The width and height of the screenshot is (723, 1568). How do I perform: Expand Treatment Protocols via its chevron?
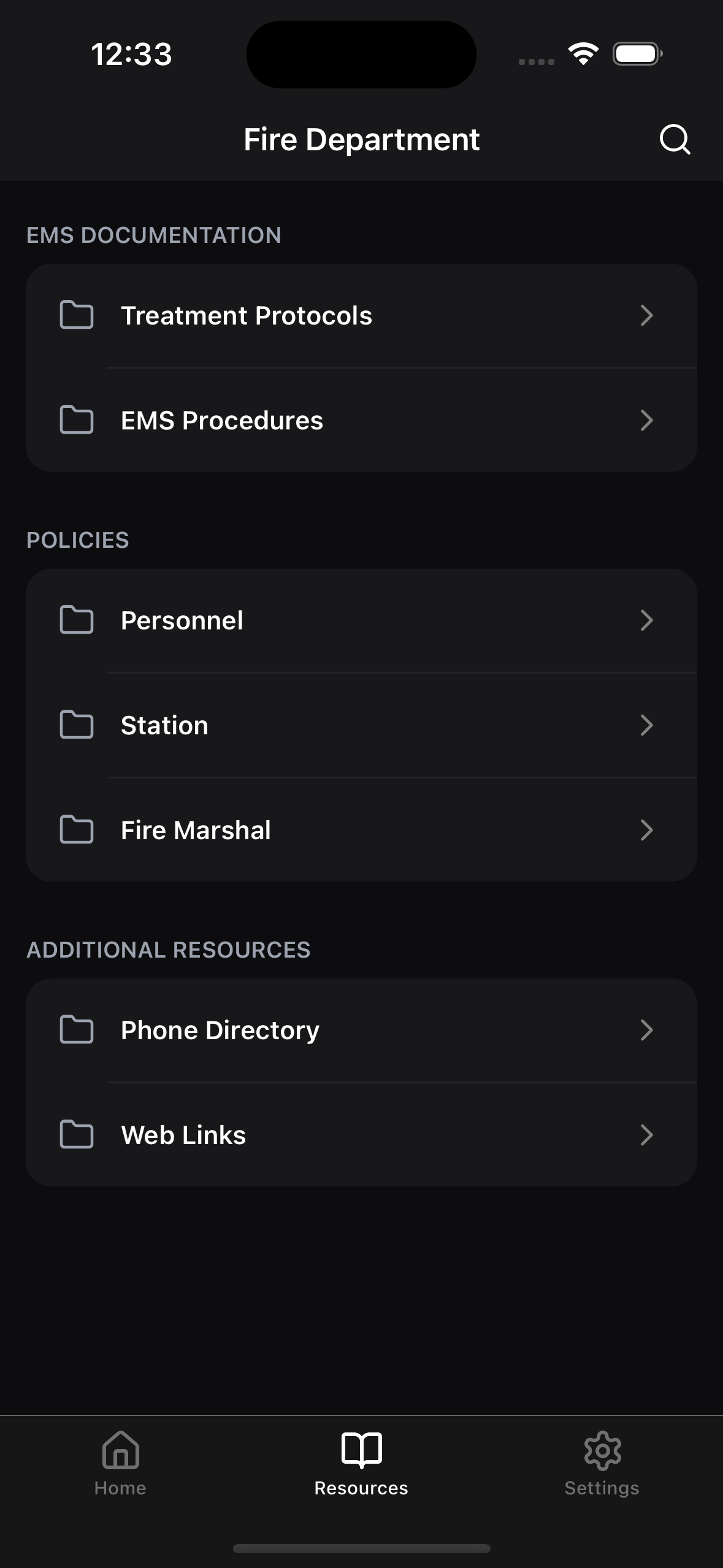[x=646, y=315]
